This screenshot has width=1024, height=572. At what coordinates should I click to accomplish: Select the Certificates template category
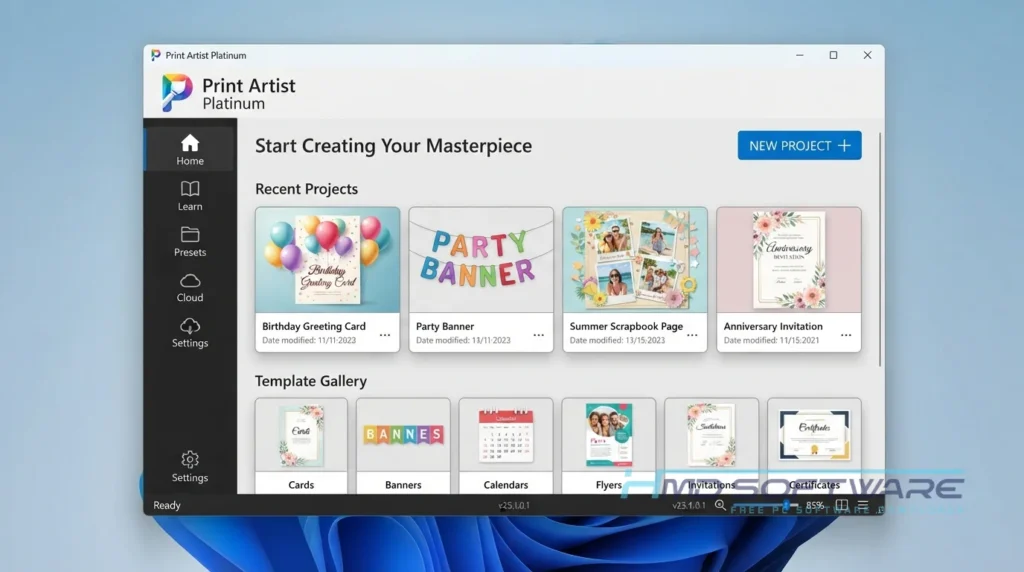814,446
